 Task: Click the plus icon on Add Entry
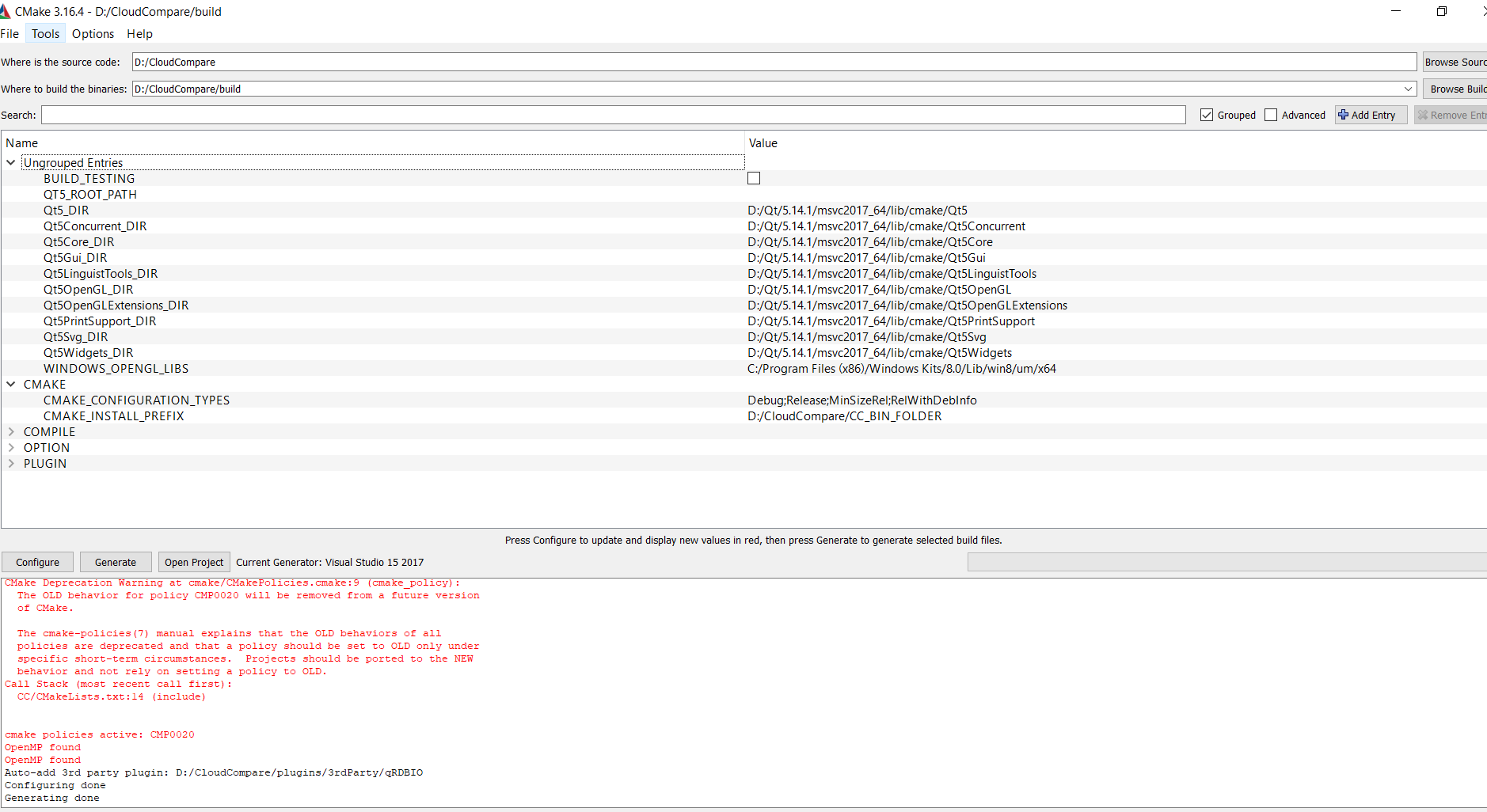(1343, 115)
